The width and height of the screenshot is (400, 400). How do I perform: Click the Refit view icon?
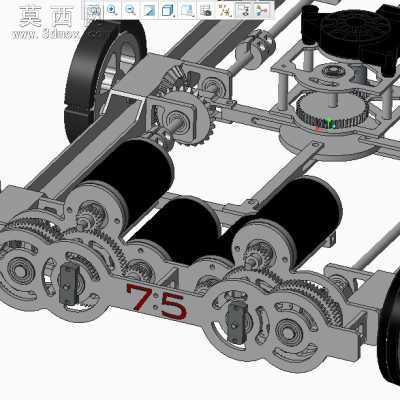[95, 11]
